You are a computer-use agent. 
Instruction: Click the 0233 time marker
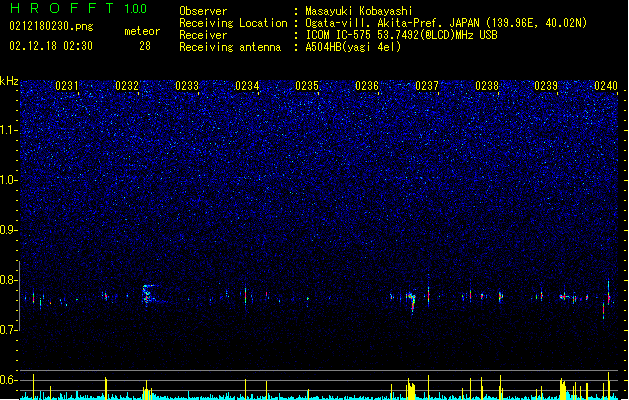point(187,86)
